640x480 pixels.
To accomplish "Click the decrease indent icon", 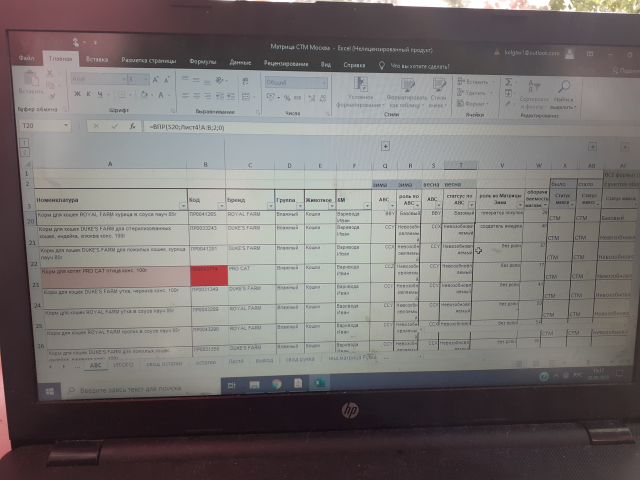I will coord(220,96).
